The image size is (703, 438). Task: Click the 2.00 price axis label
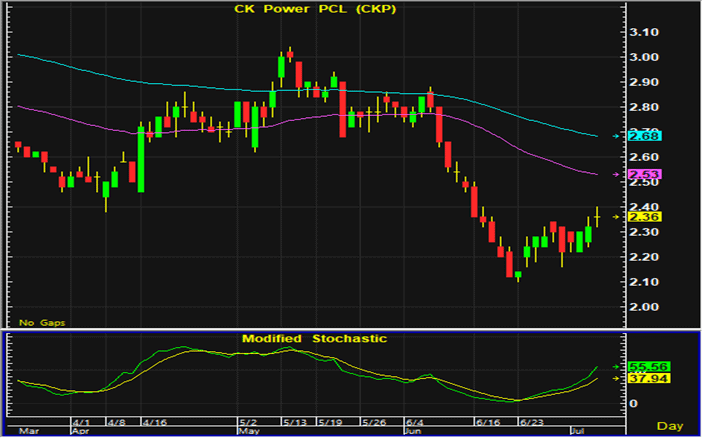click(x=645, y=306)
